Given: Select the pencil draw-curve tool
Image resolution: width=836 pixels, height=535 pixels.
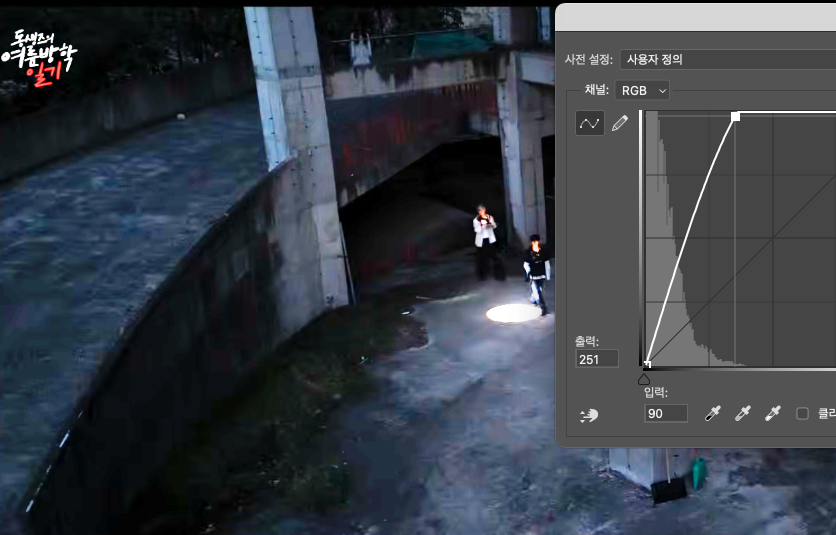Looking at the screenshot, I should (620, 123).
